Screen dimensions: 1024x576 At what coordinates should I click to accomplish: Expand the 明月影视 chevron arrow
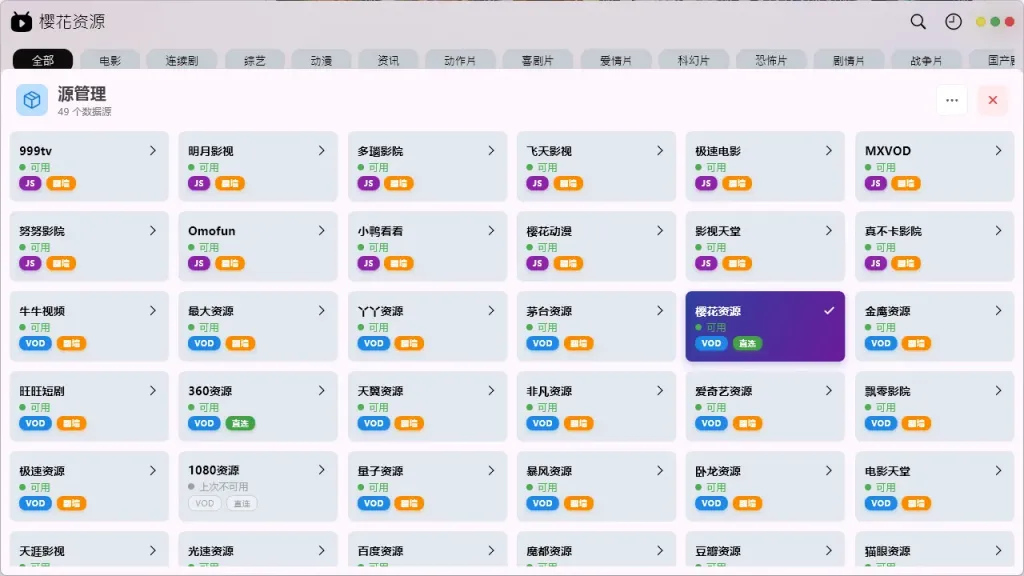322,151
